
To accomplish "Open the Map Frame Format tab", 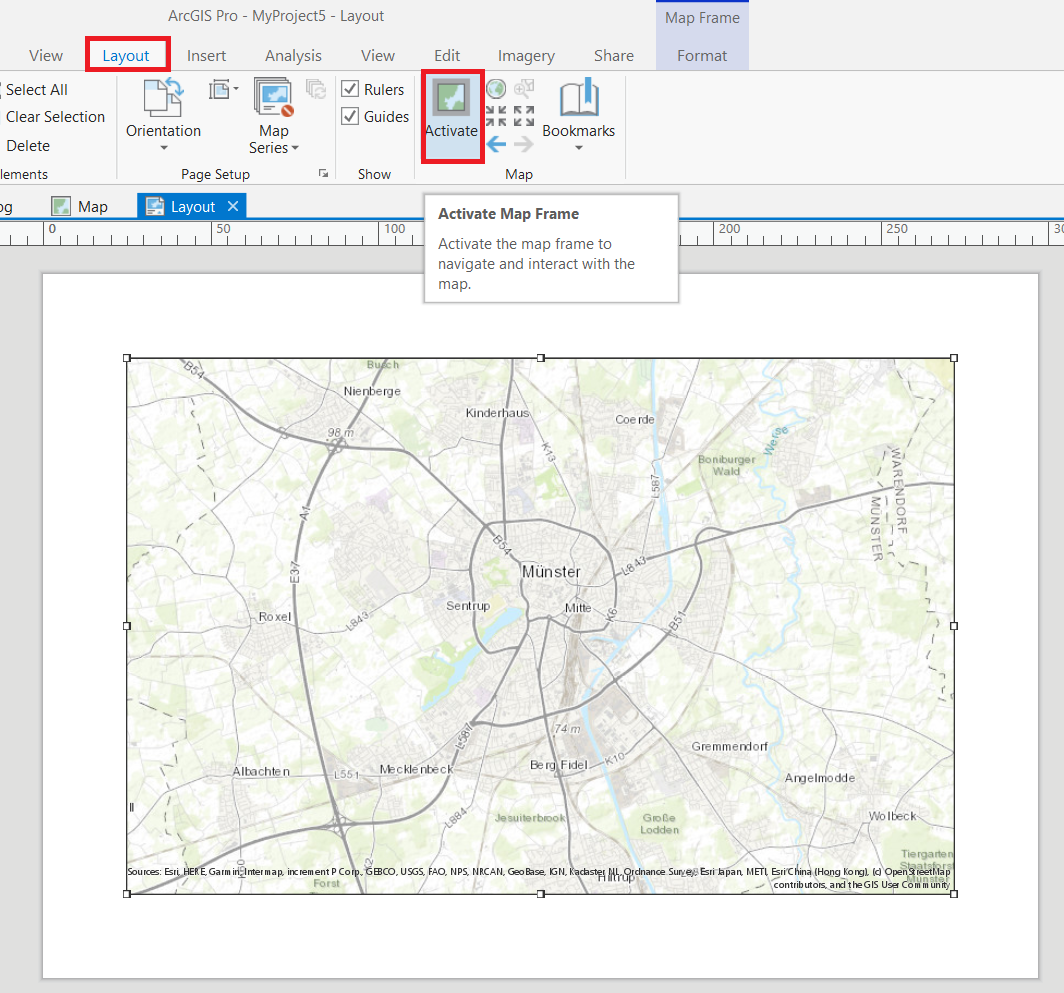I will click(x=701, y=56).
